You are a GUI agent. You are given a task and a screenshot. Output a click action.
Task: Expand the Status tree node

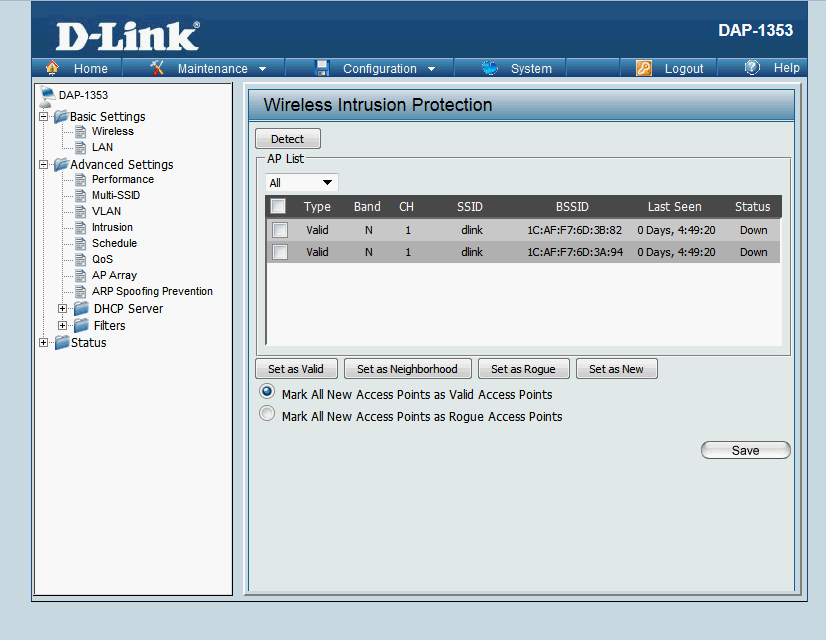tap(44, 343)
